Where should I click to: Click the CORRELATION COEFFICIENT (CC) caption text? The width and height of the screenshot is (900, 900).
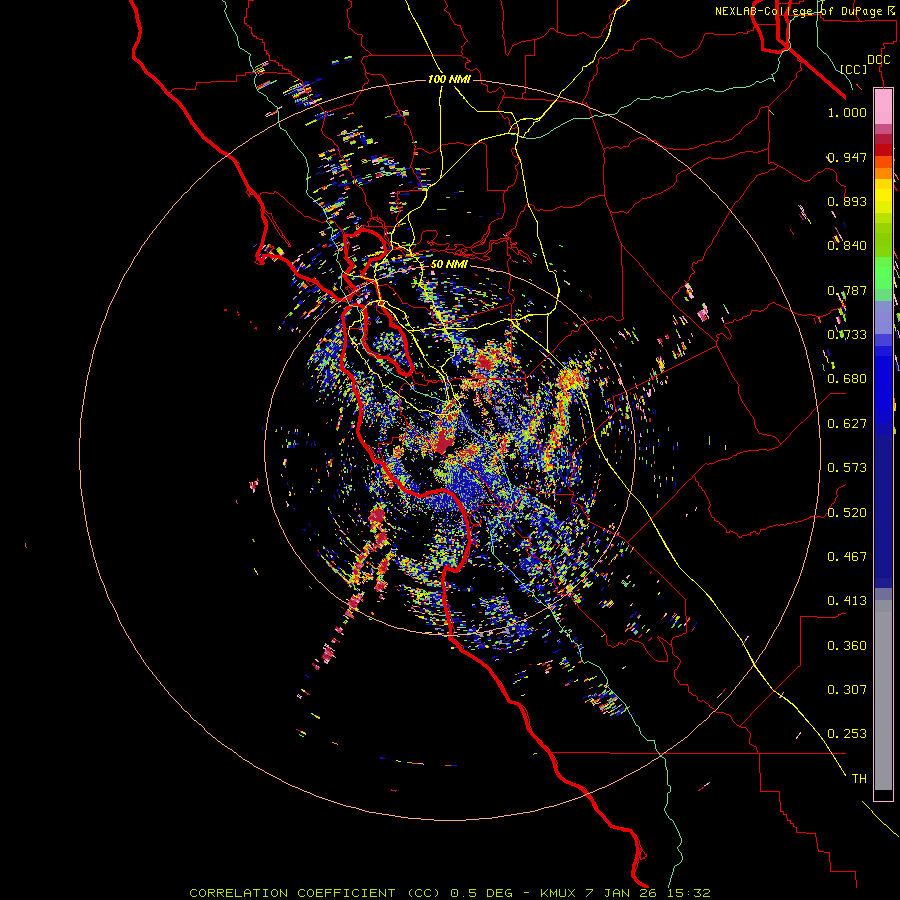[315, 893]
